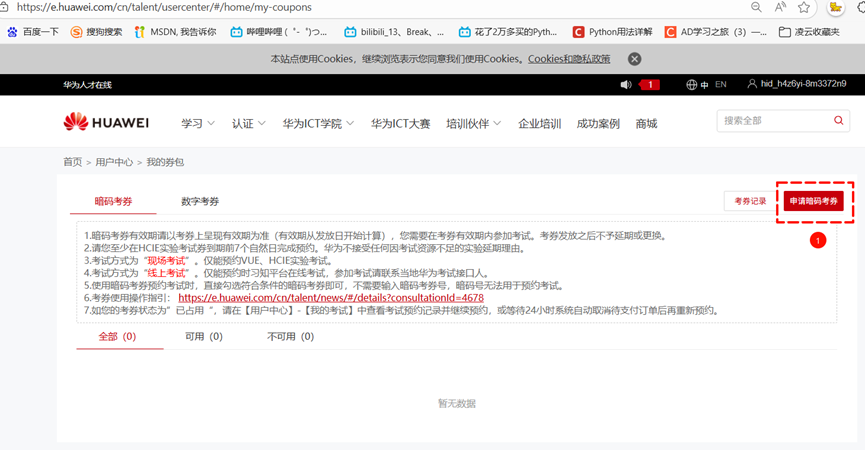Open the 华为ICT大赛 menu item
This screenshot has width=865, height=450.
click(401, 124)
